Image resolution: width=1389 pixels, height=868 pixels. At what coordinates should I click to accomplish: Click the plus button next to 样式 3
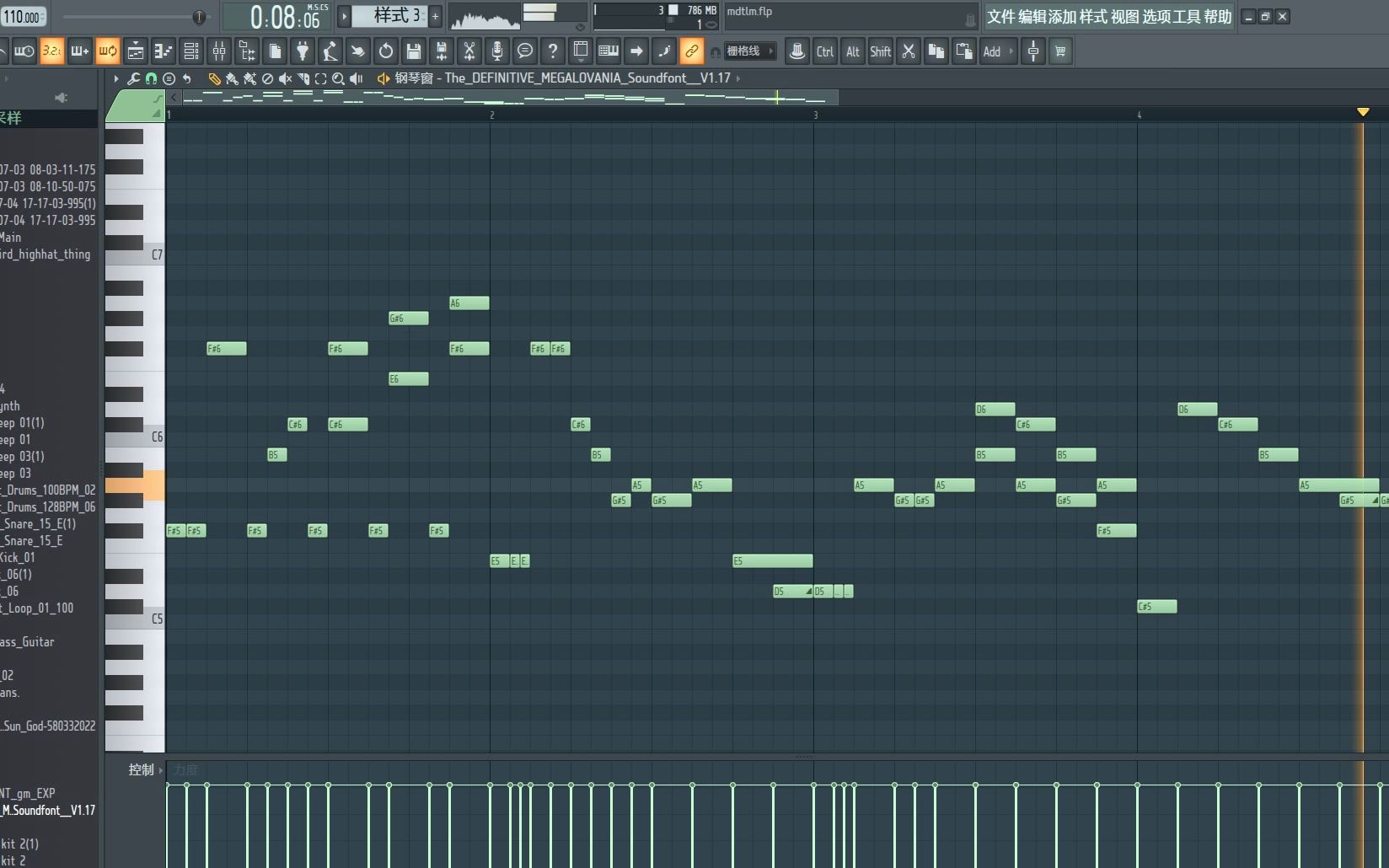436,16
